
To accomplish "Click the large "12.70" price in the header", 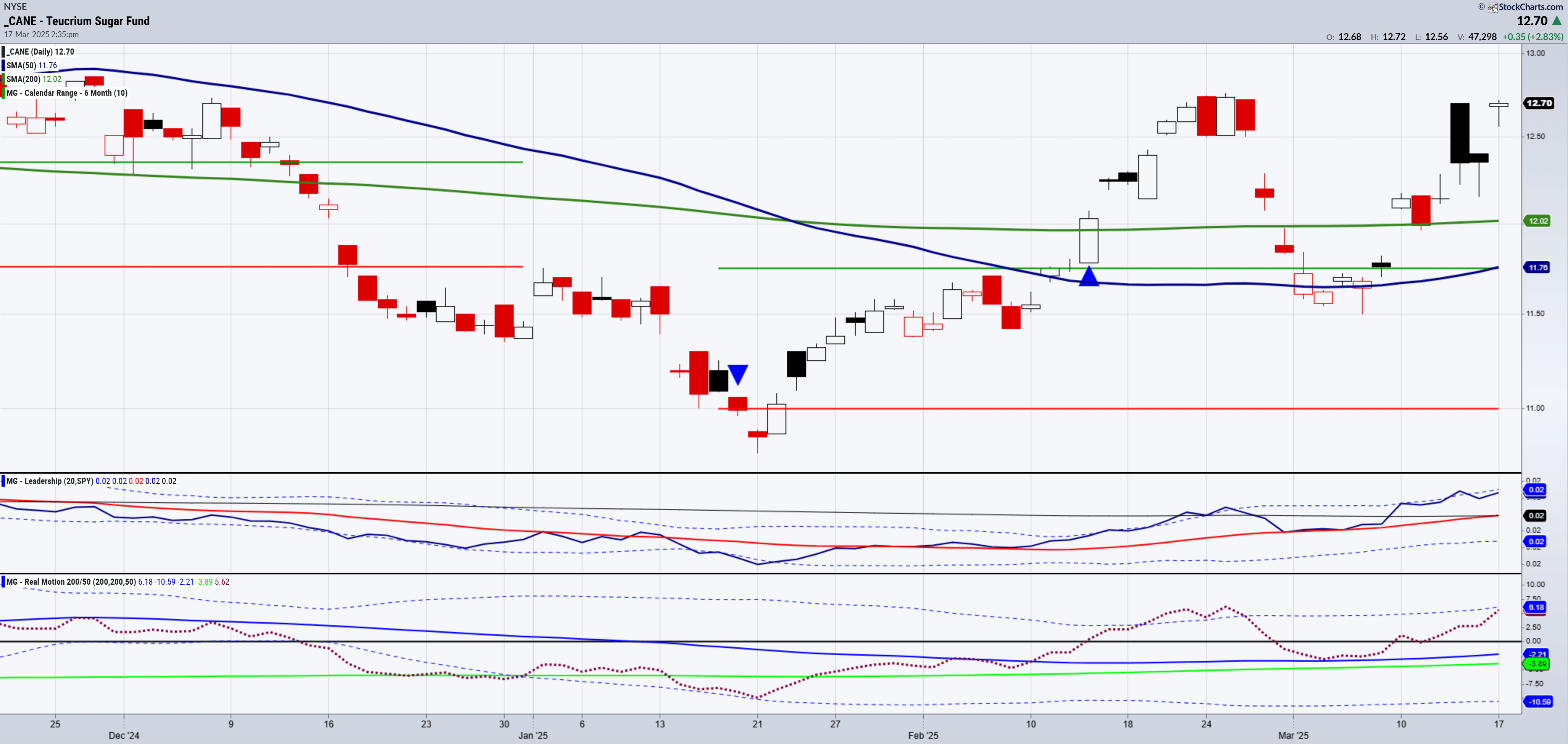I will (1532, 21).
